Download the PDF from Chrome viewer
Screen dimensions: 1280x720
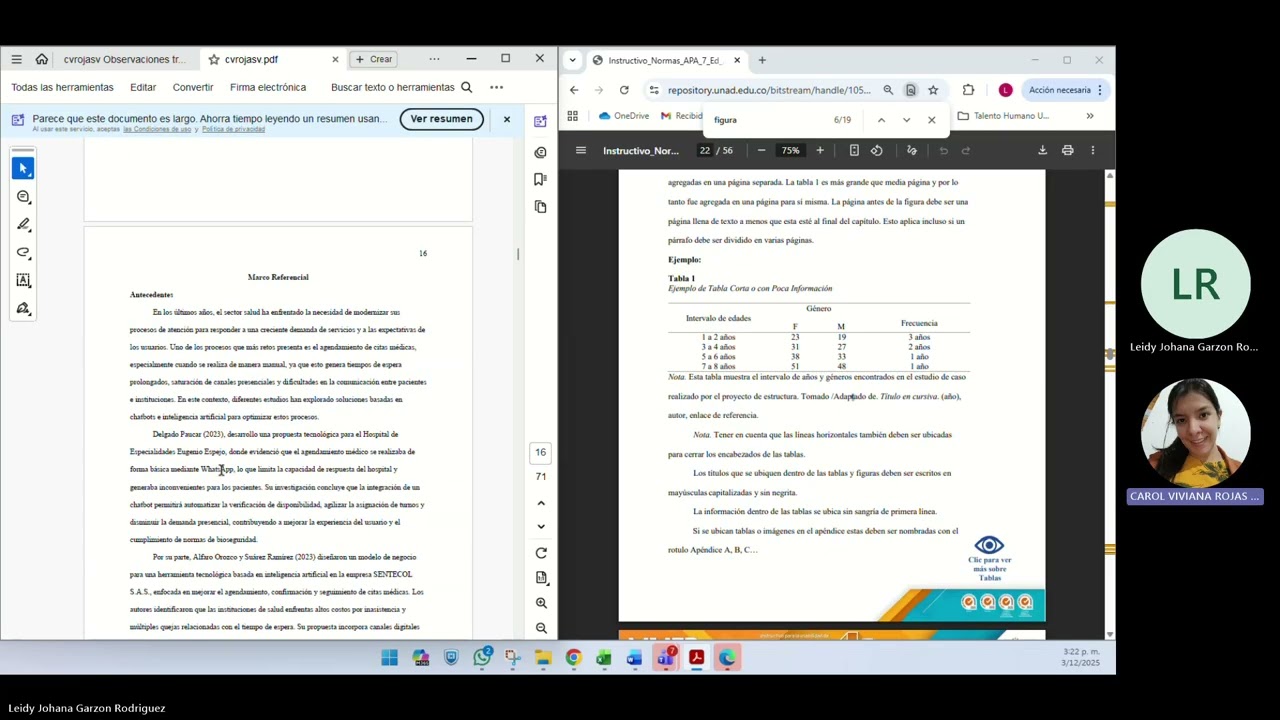point(1042,151)
